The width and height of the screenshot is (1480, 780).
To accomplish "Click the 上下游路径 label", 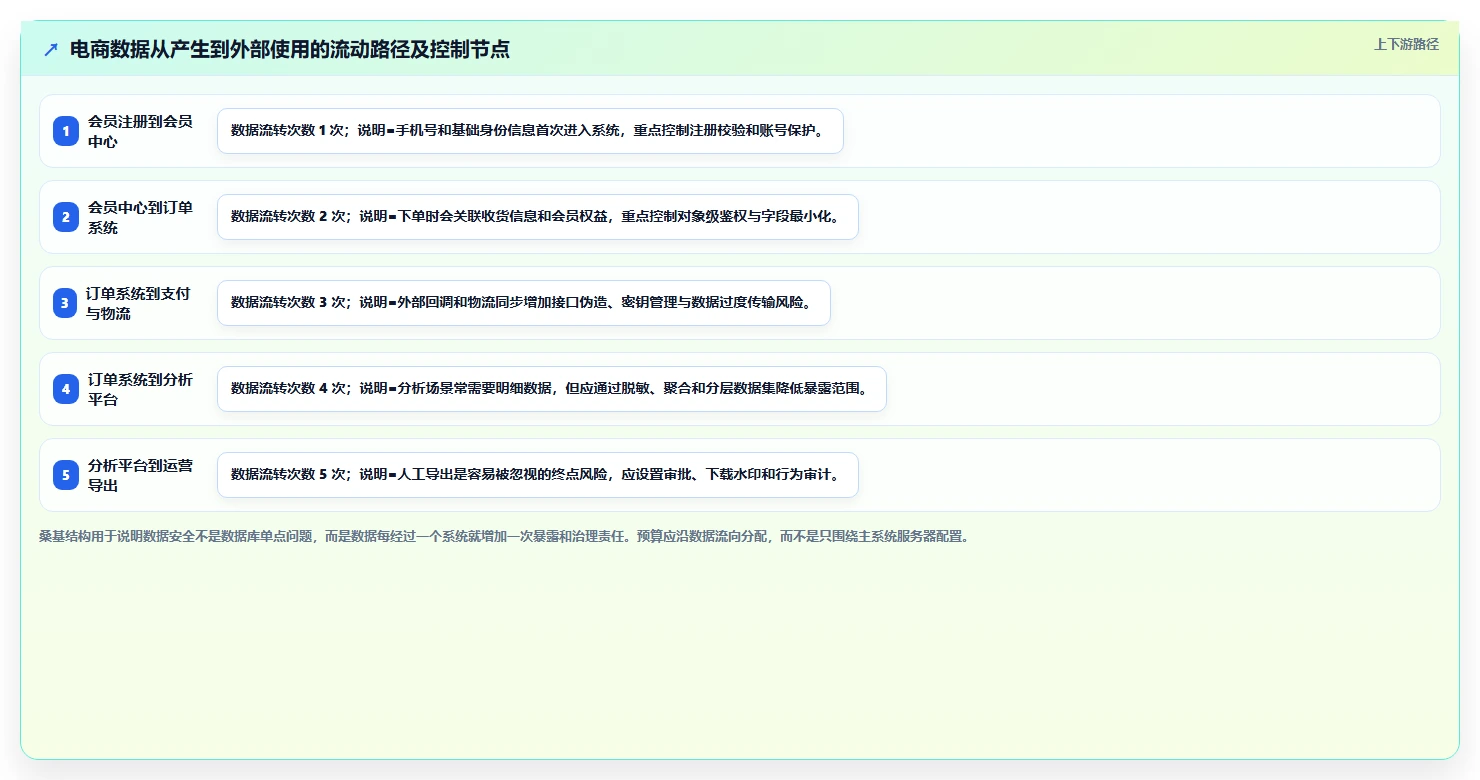I will (1406, 44).
